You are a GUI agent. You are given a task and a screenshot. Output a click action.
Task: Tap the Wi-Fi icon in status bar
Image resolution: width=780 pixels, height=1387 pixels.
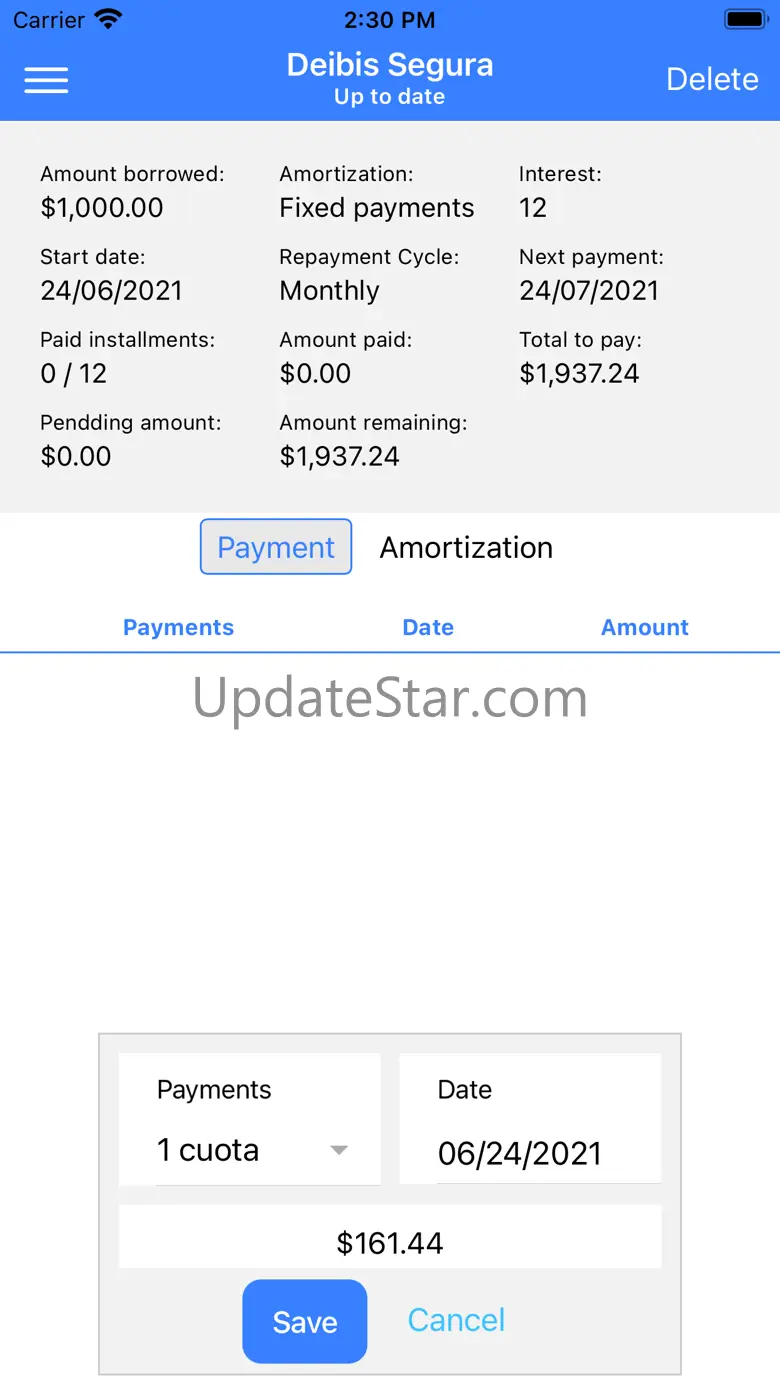point(108,19)
